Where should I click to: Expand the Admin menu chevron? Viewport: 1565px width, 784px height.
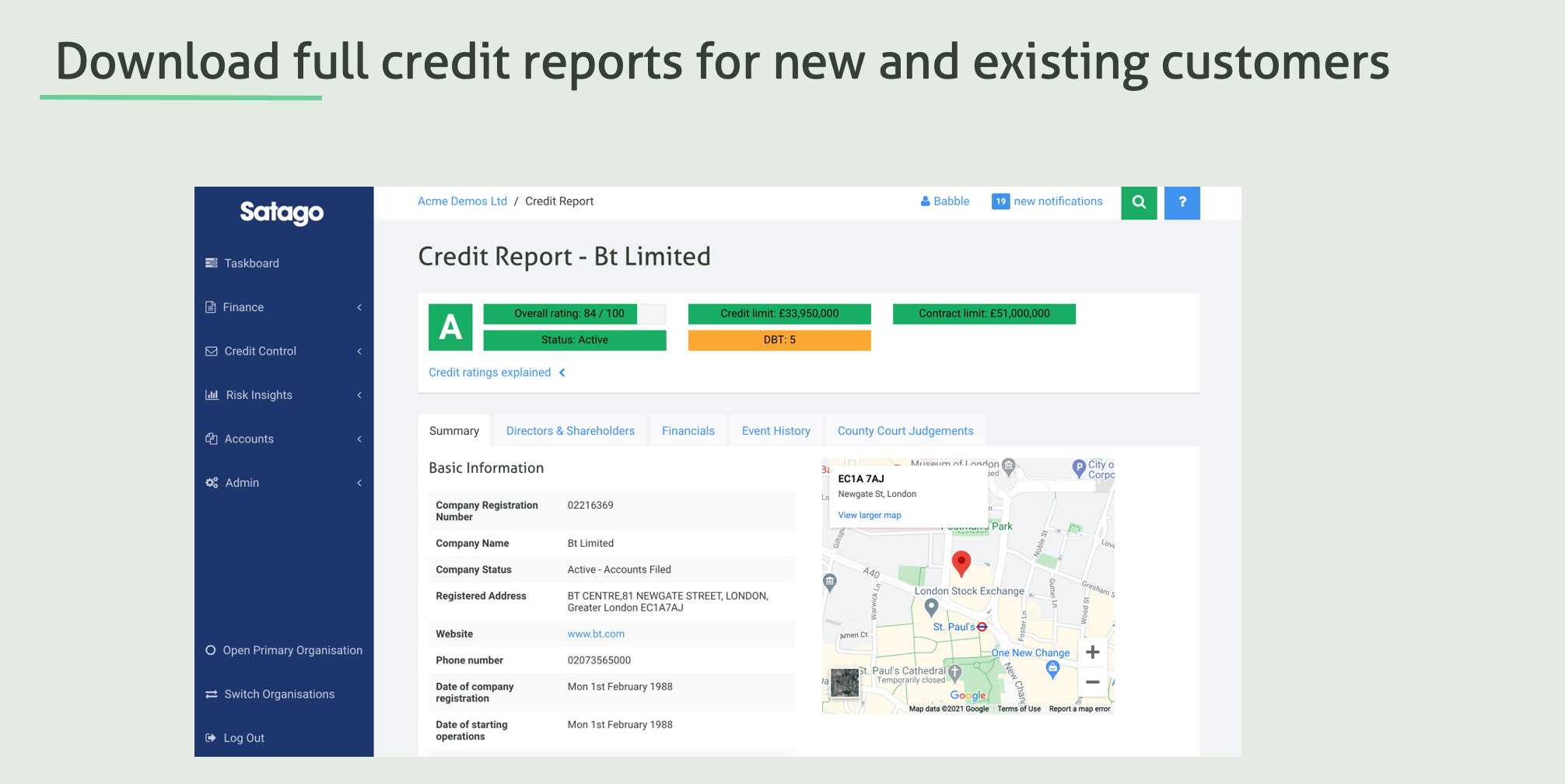[359, 483]
